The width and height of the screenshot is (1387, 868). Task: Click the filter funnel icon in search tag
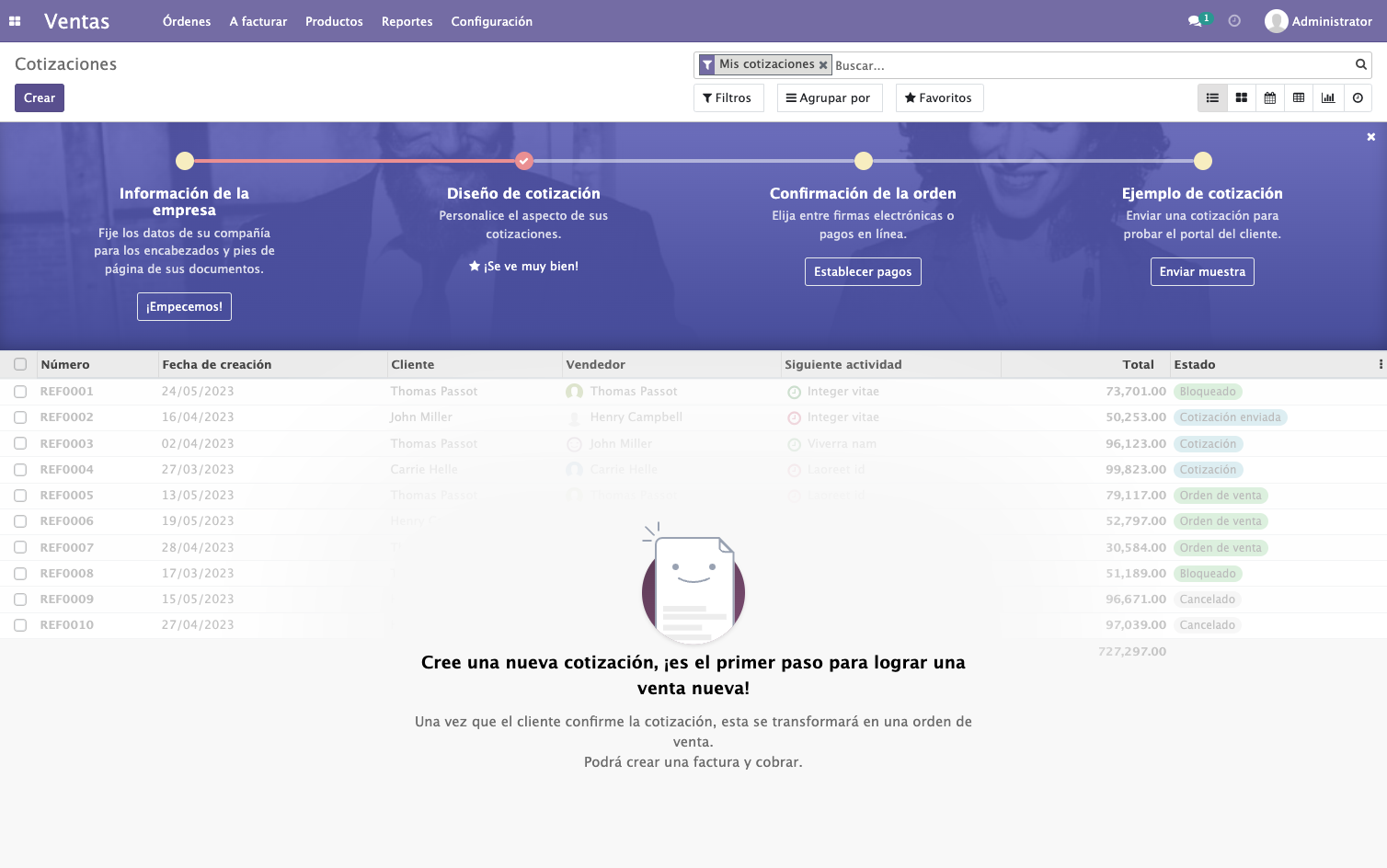tap(706, 64)
